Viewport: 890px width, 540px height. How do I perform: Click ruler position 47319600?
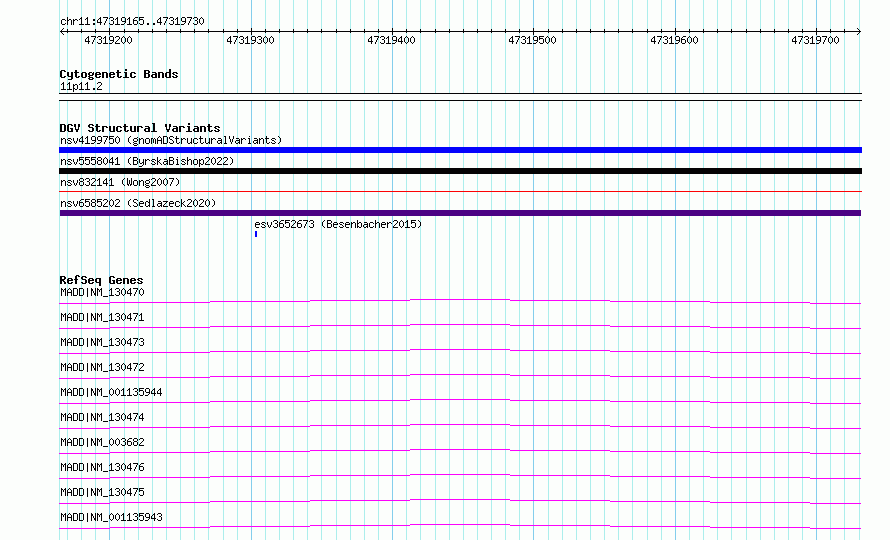674,40
